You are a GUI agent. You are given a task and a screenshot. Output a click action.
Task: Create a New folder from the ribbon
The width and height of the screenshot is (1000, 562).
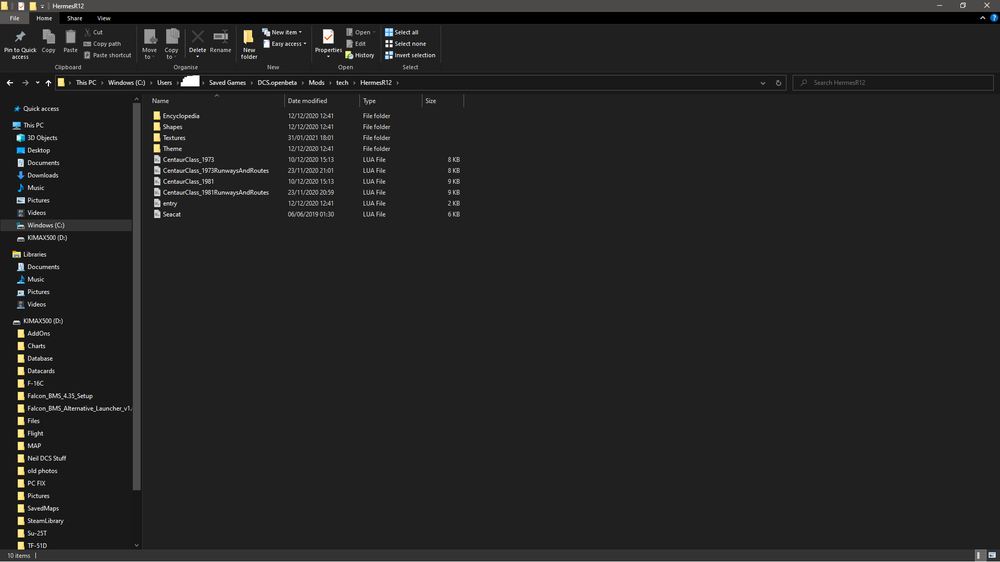249,44
